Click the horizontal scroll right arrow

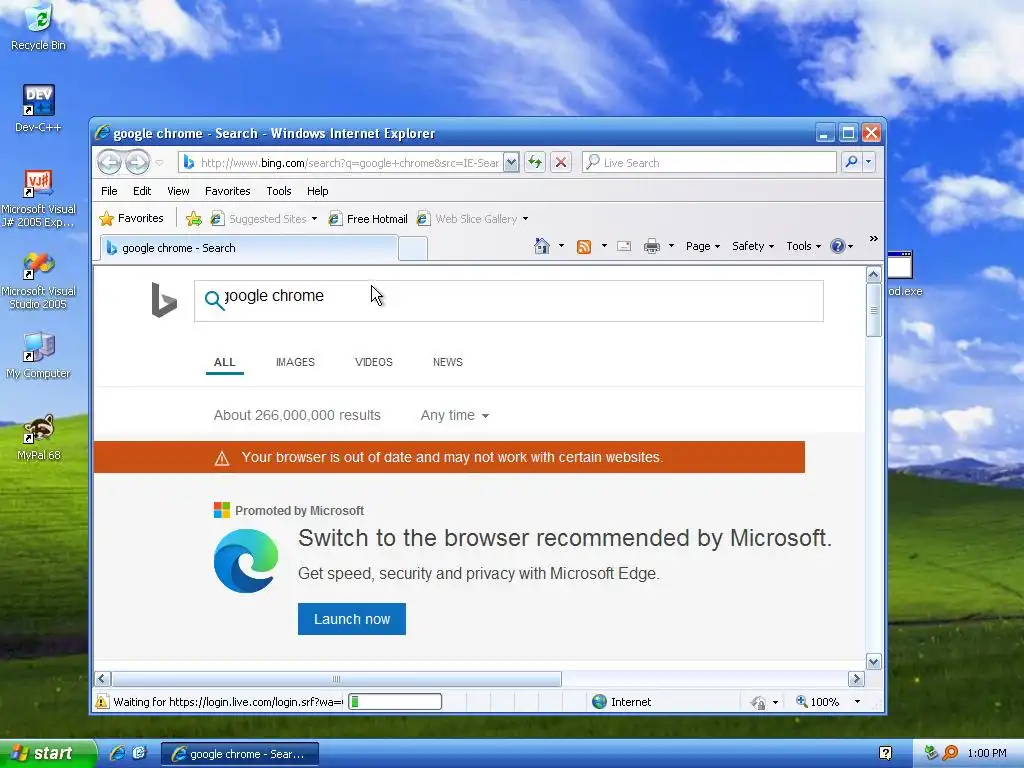[856, 679]
